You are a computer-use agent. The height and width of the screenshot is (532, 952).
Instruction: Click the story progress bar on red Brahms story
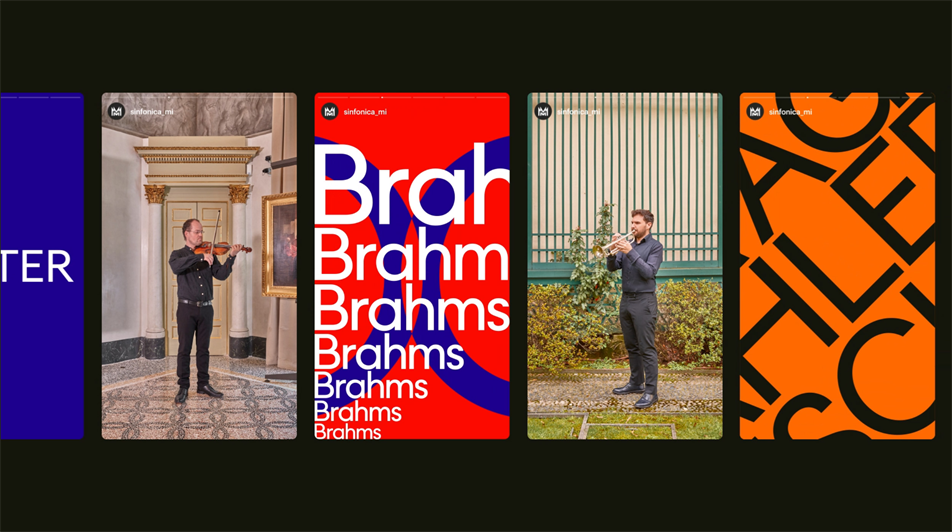point(412,97)
